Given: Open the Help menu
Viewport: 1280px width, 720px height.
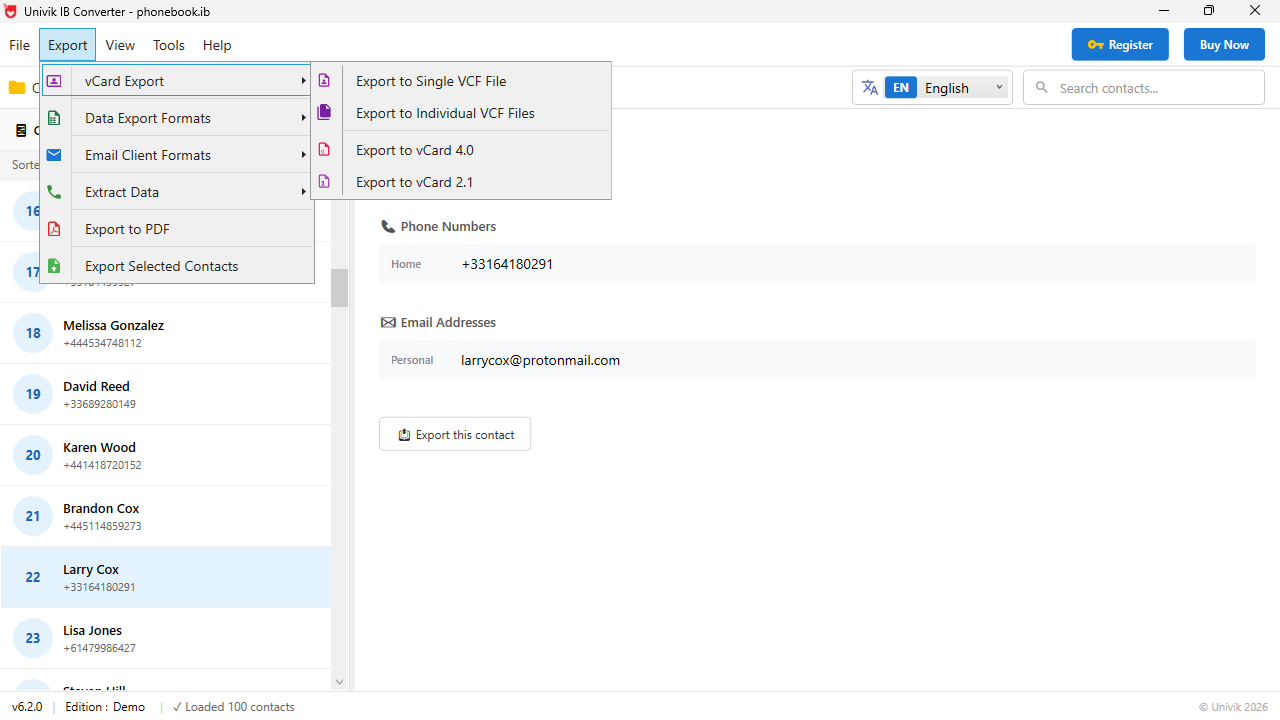Looking at the screenshot, I should 217,45.
